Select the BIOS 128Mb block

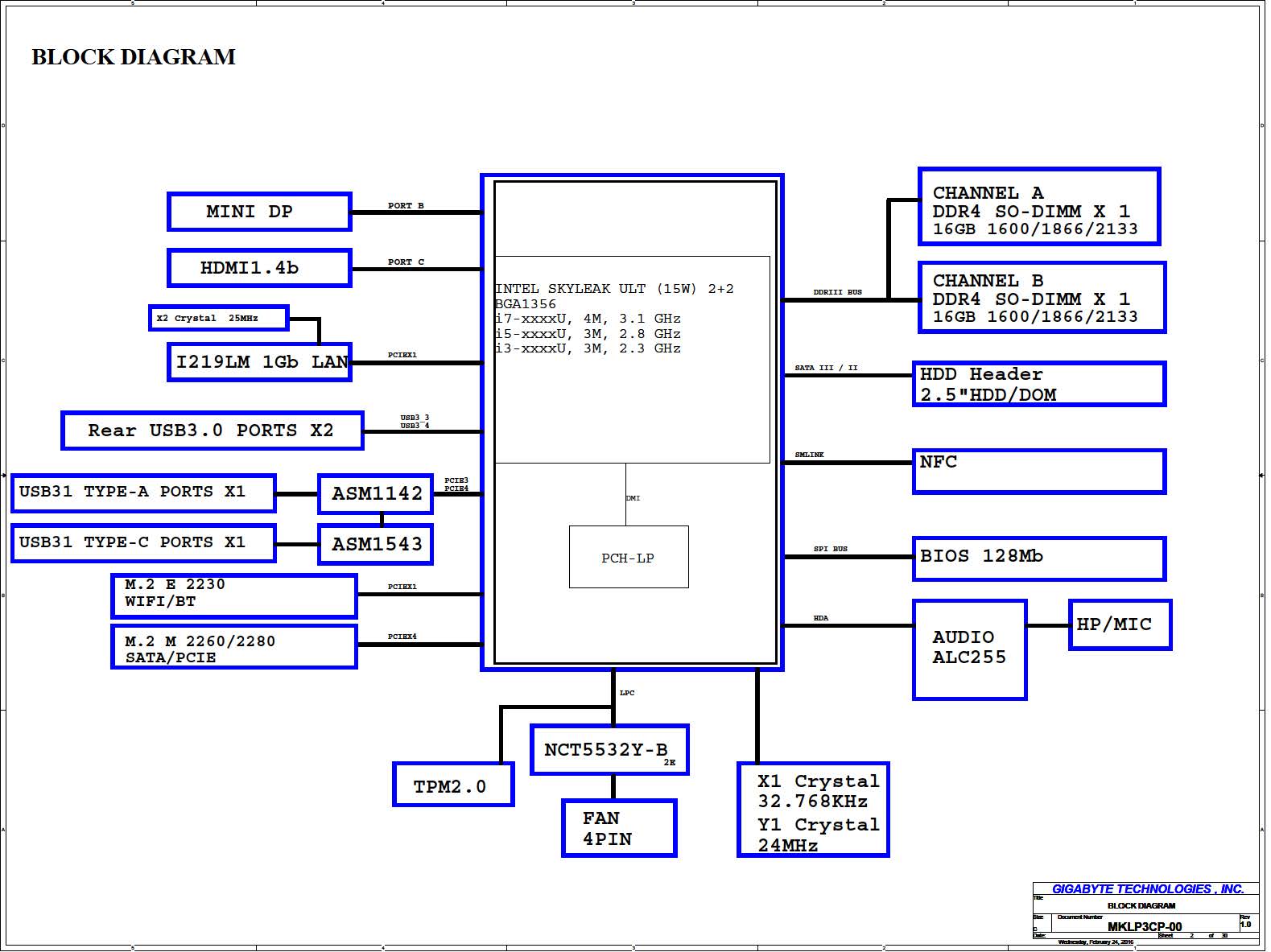click(x=1039, y=558)
